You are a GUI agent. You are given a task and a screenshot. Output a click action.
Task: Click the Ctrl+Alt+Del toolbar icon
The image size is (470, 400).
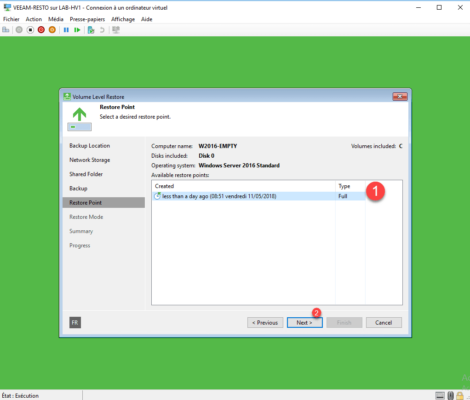click(x=6, y=30)
